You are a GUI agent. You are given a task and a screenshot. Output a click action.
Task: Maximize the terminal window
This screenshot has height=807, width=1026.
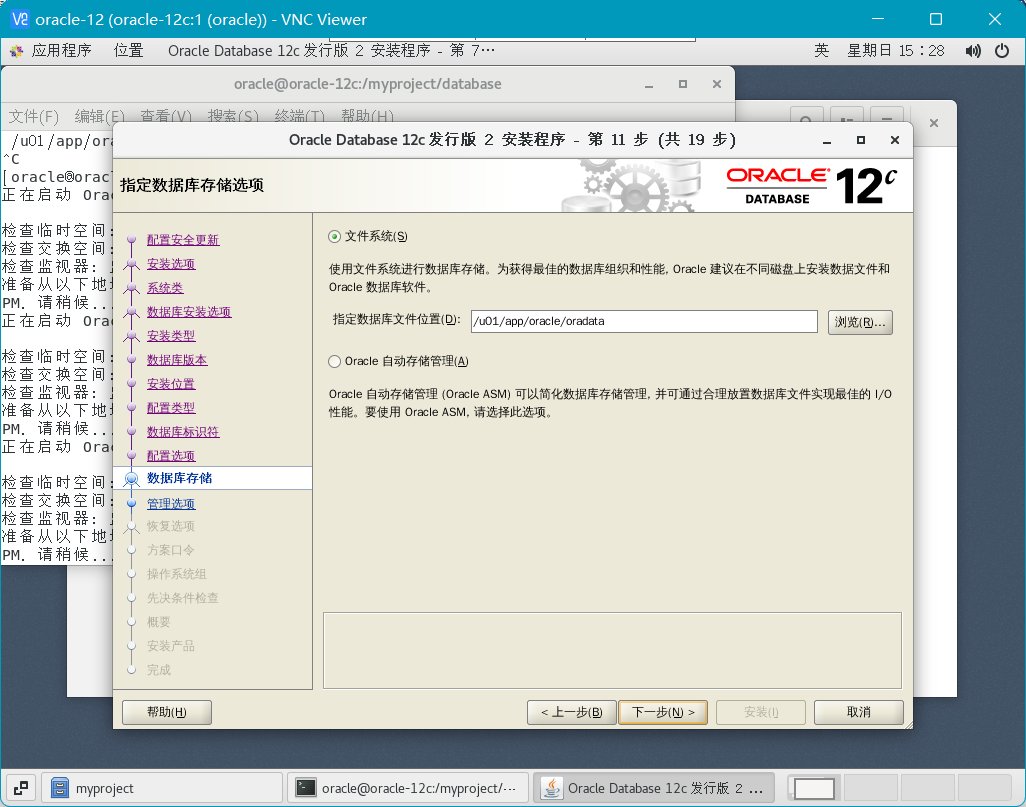tap(683, 84)
